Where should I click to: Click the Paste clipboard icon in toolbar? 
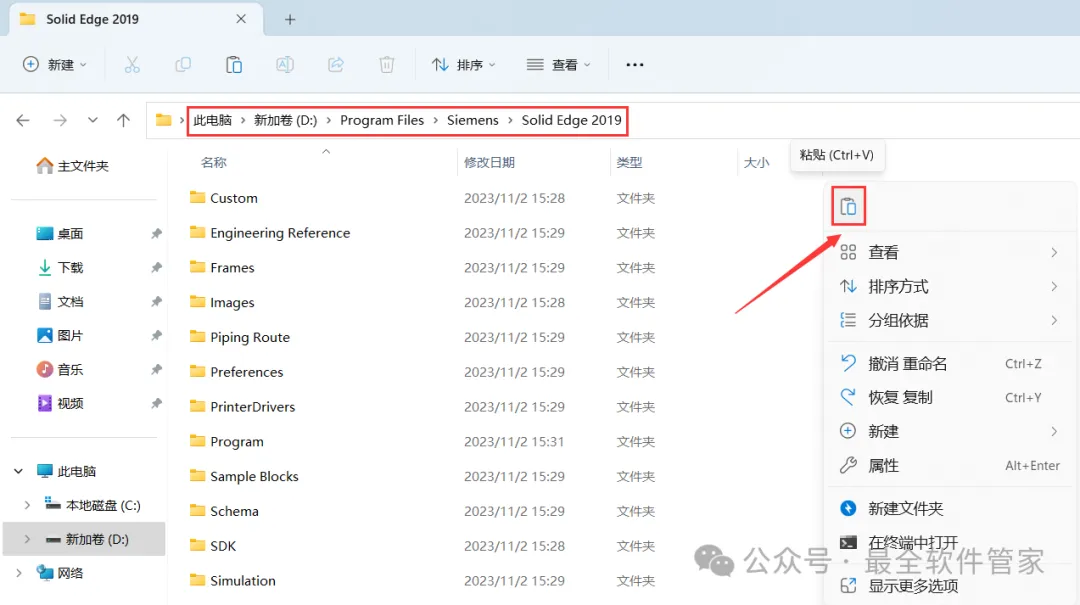tap(233, 65)
